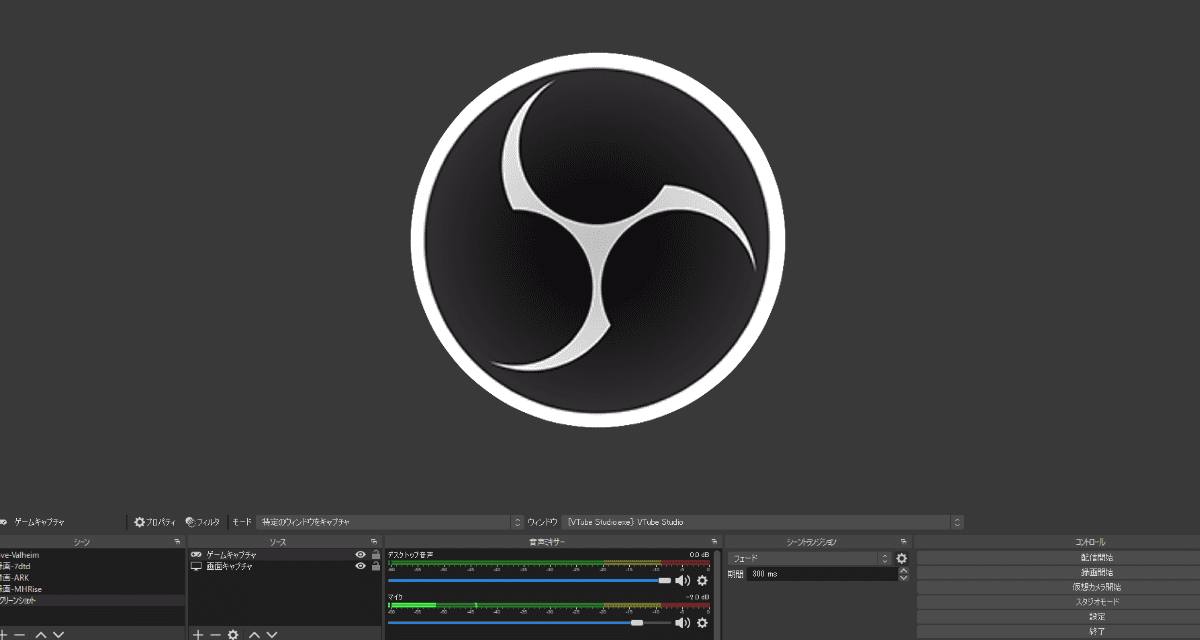Open デスクトップ音声 audio settings gear

pyautogui.click(x=702, y=580)
